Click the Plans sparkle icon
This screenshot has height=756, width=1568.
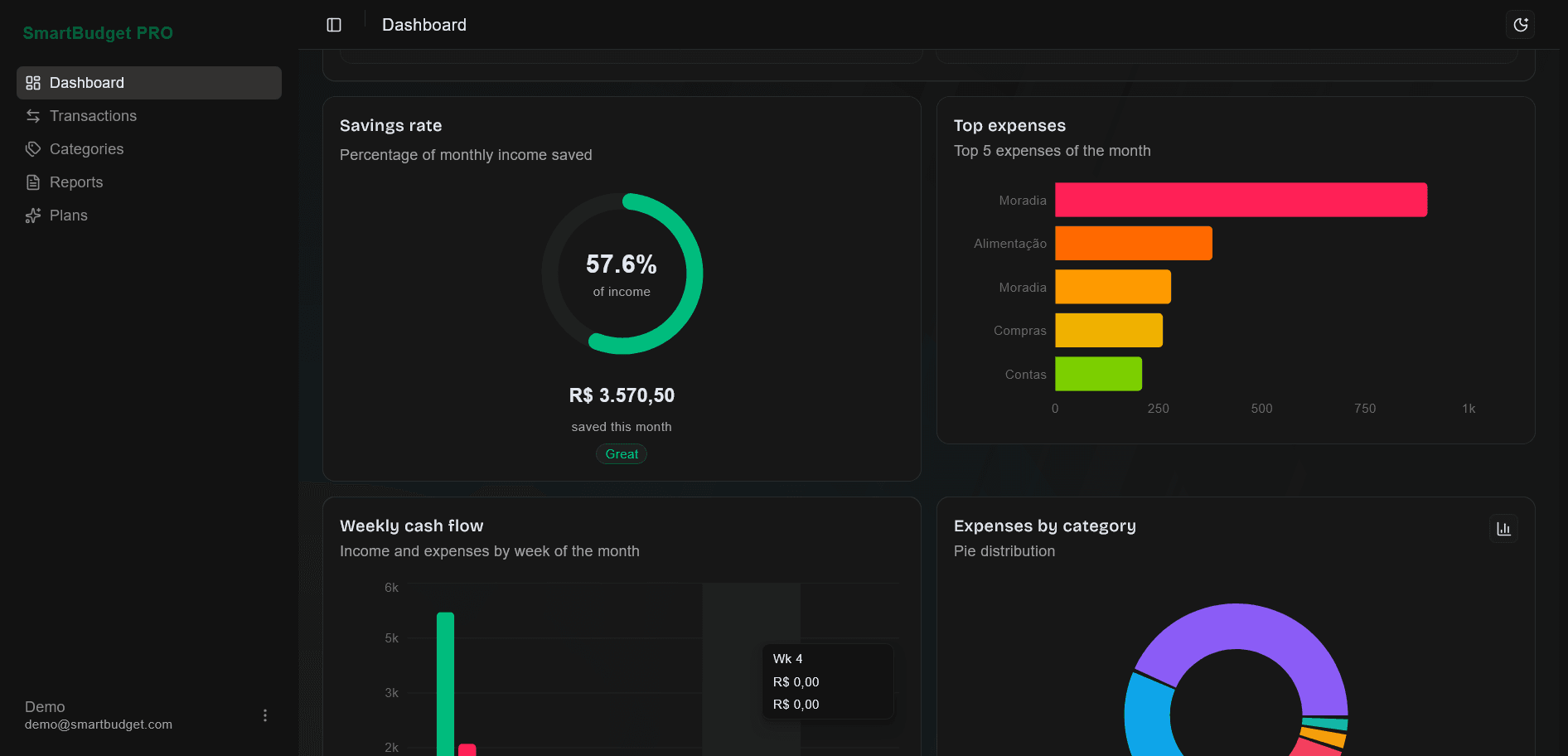coord(33,216)
